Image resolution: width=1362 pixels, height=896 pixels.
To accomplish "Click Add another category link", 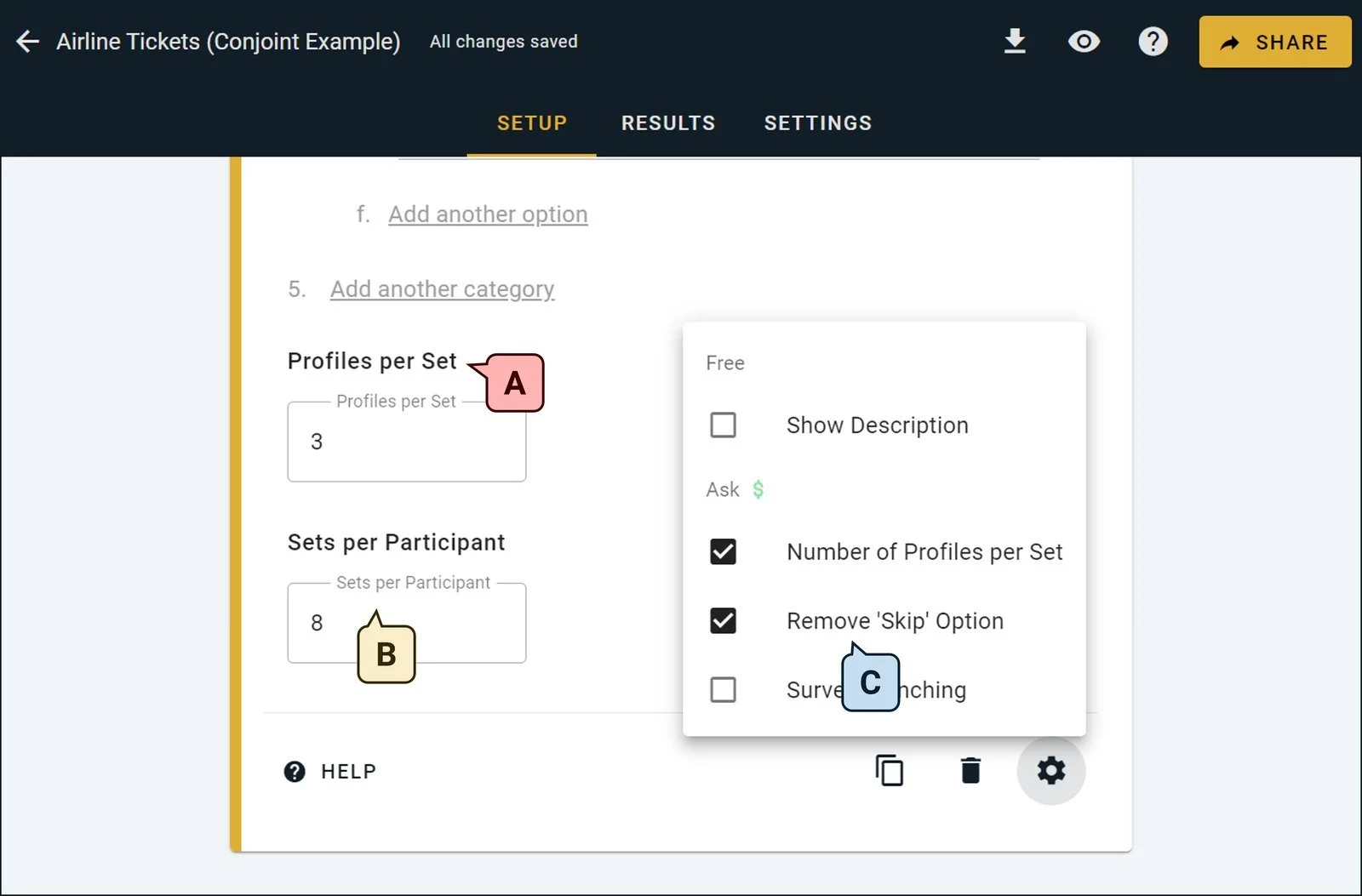I will pos(443,289).
